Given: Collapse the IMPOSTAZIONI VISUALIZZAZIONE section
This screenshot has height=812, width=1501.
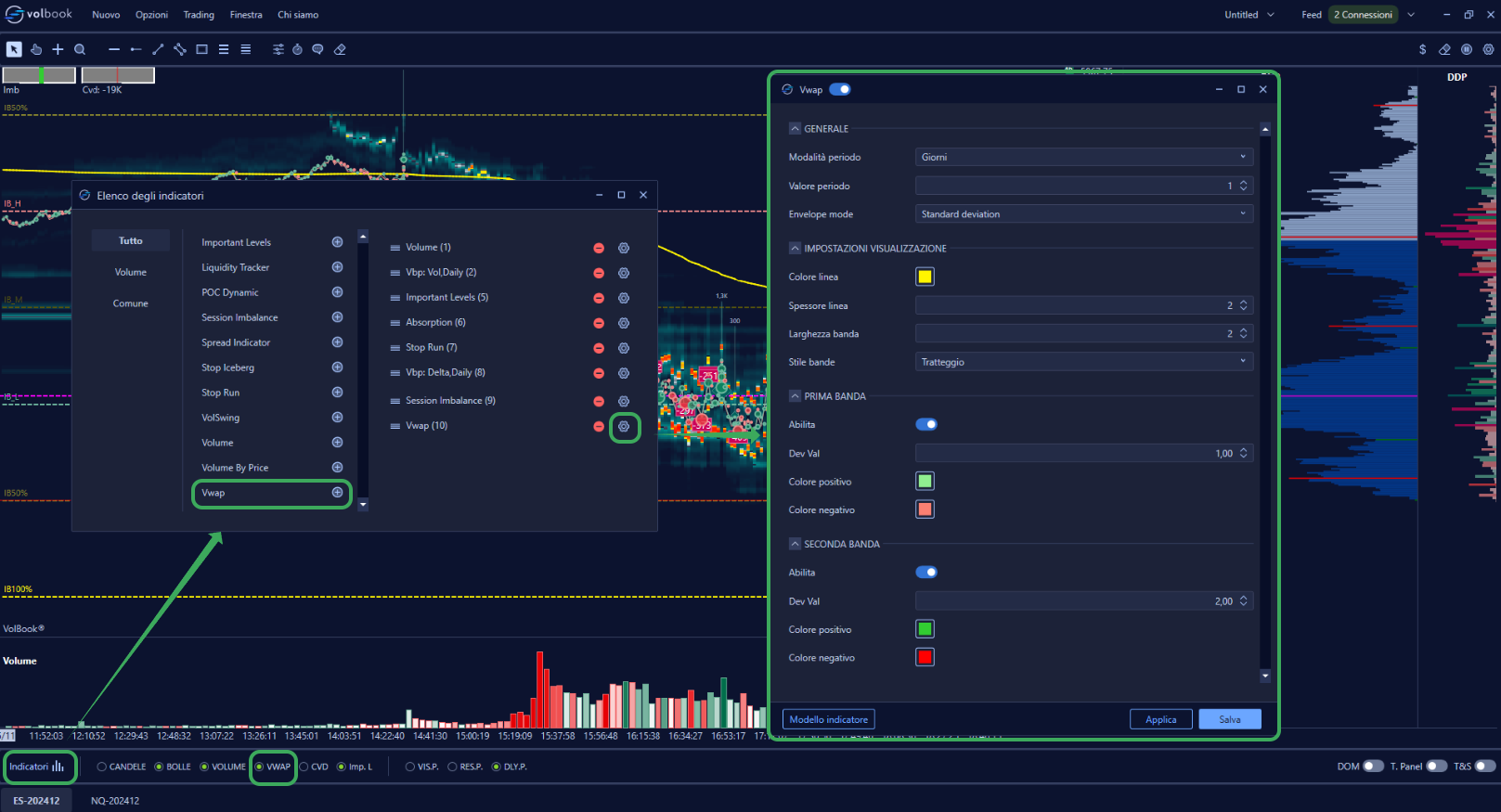Looking at the screenshot, I should coord(795,248).
